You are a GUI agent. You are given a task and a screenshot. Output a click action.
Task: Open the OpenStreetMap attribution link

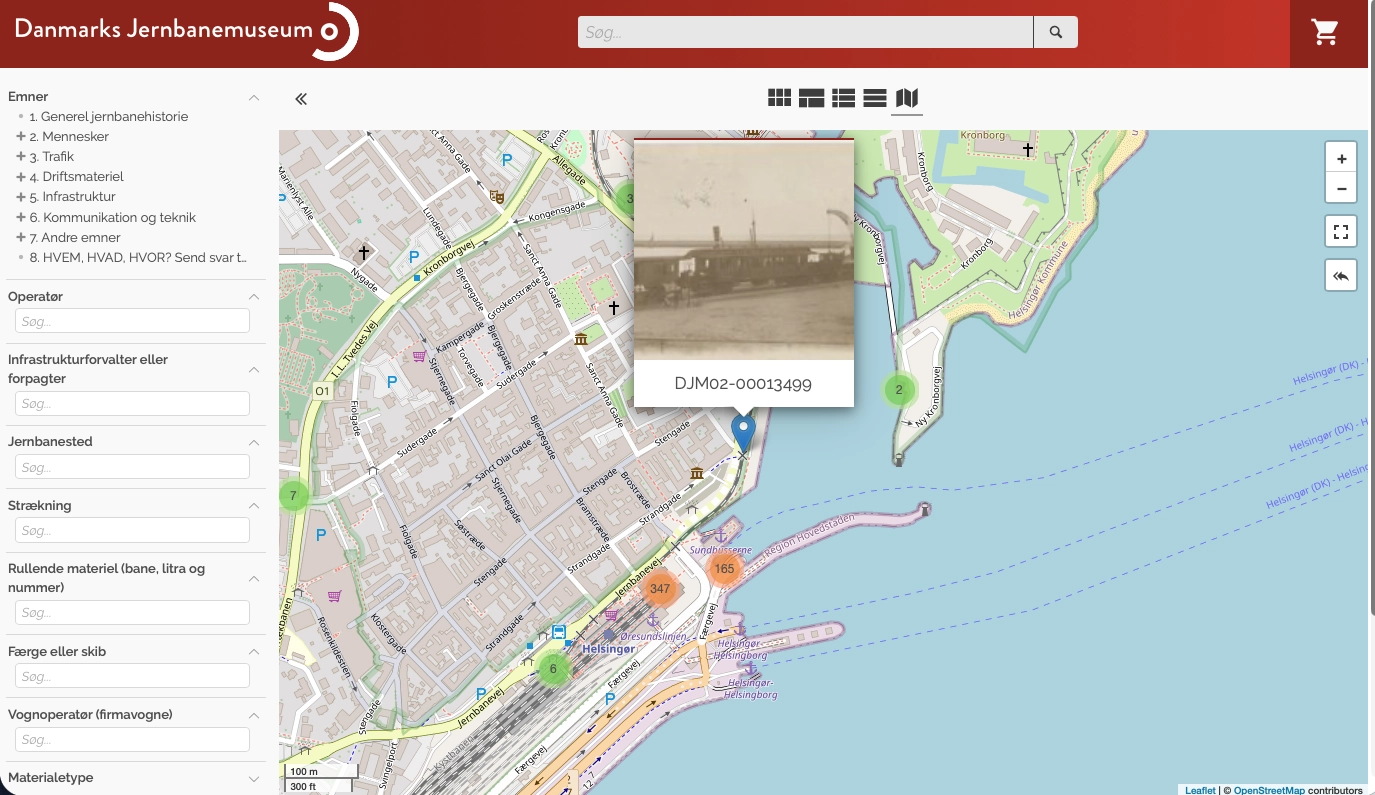click(1270, 790)
